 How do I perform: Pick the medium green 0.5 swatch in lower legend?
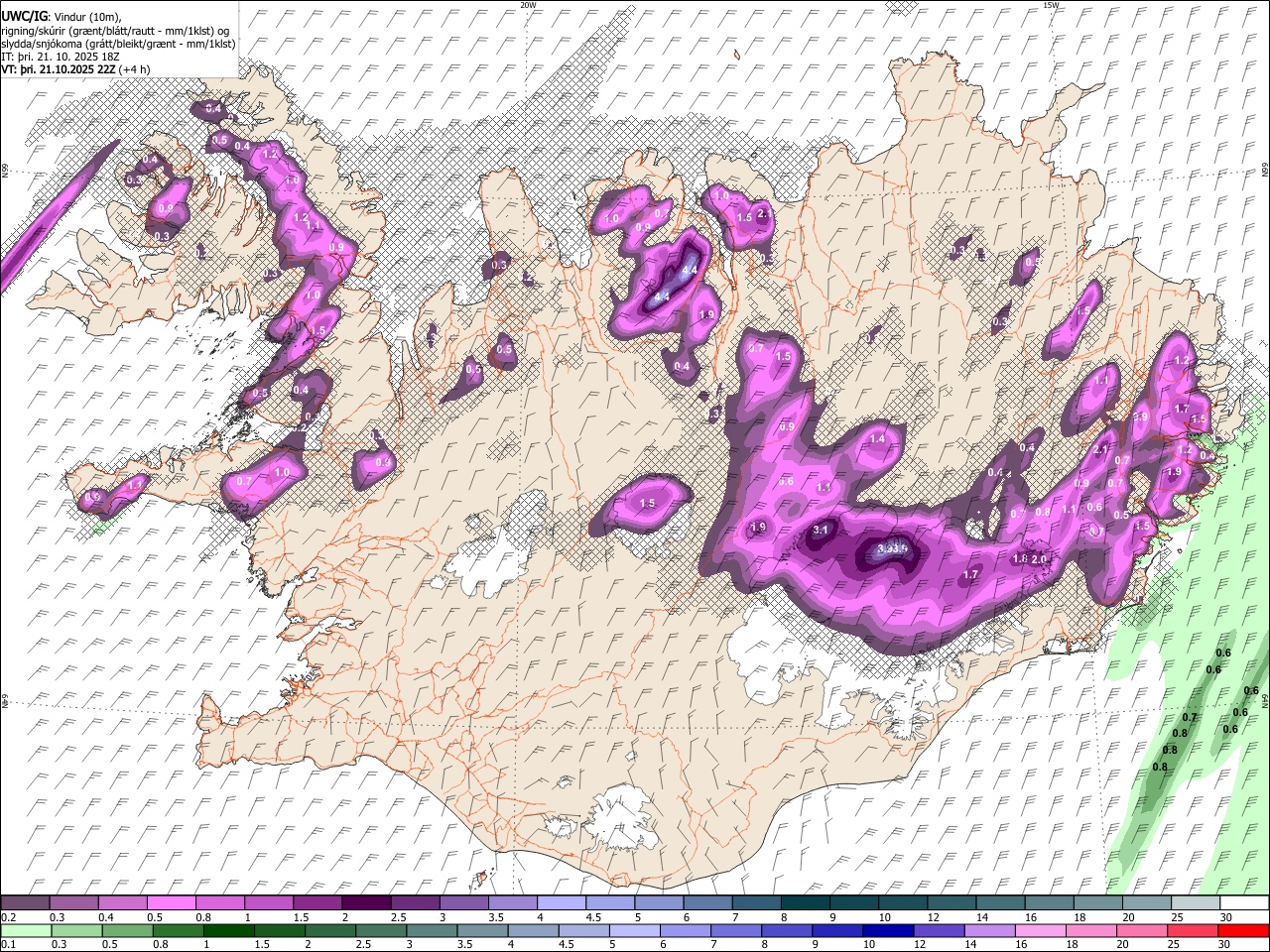click(x=128, y=930)
